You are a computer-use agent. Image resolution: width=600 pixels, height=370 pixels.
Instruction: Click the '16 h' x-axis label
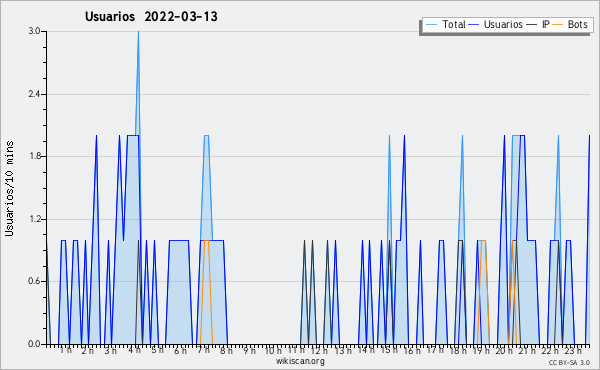[x=412, y=350]
